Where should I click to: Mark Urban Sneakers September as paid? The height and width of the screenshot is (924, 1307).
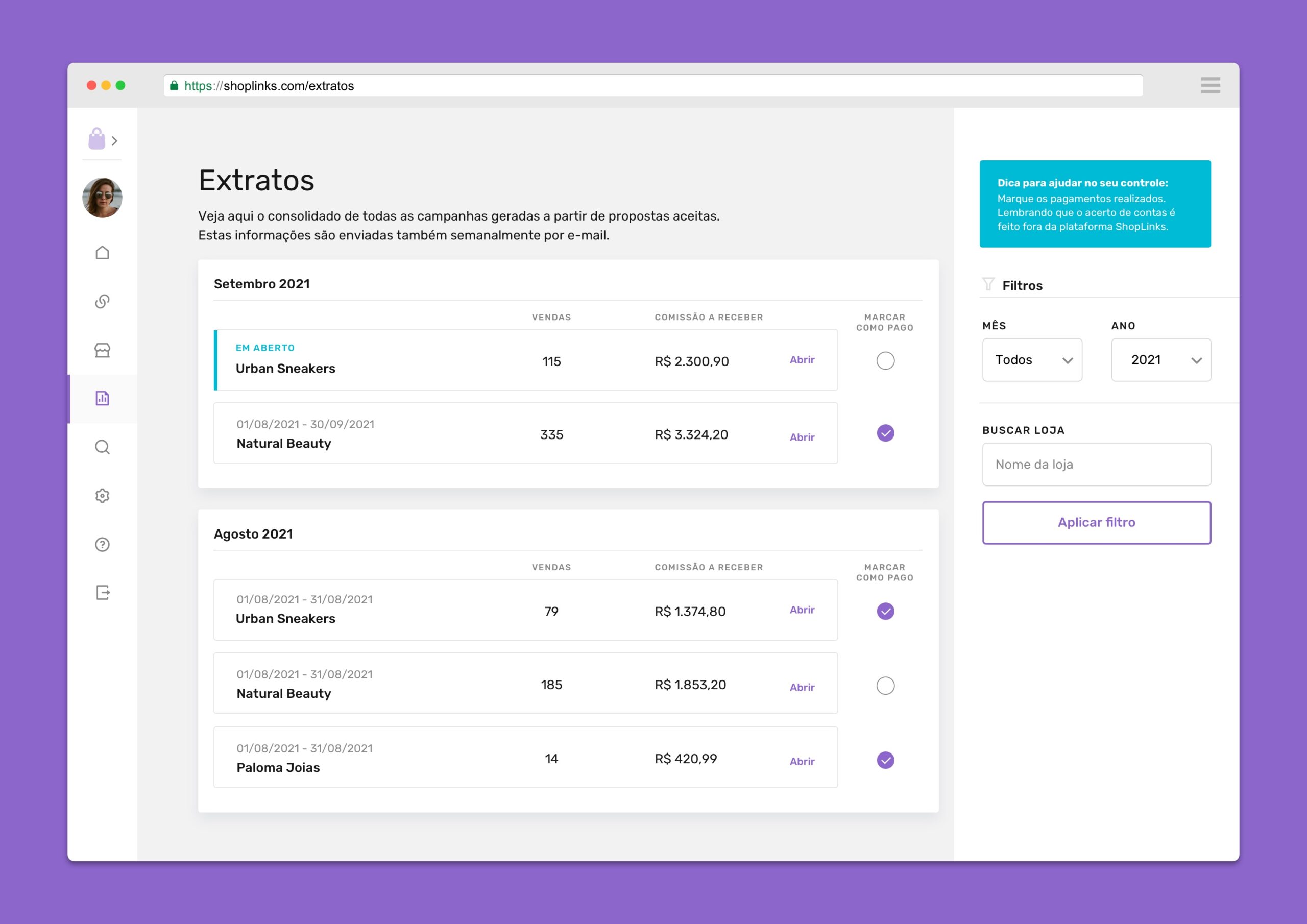885,360
